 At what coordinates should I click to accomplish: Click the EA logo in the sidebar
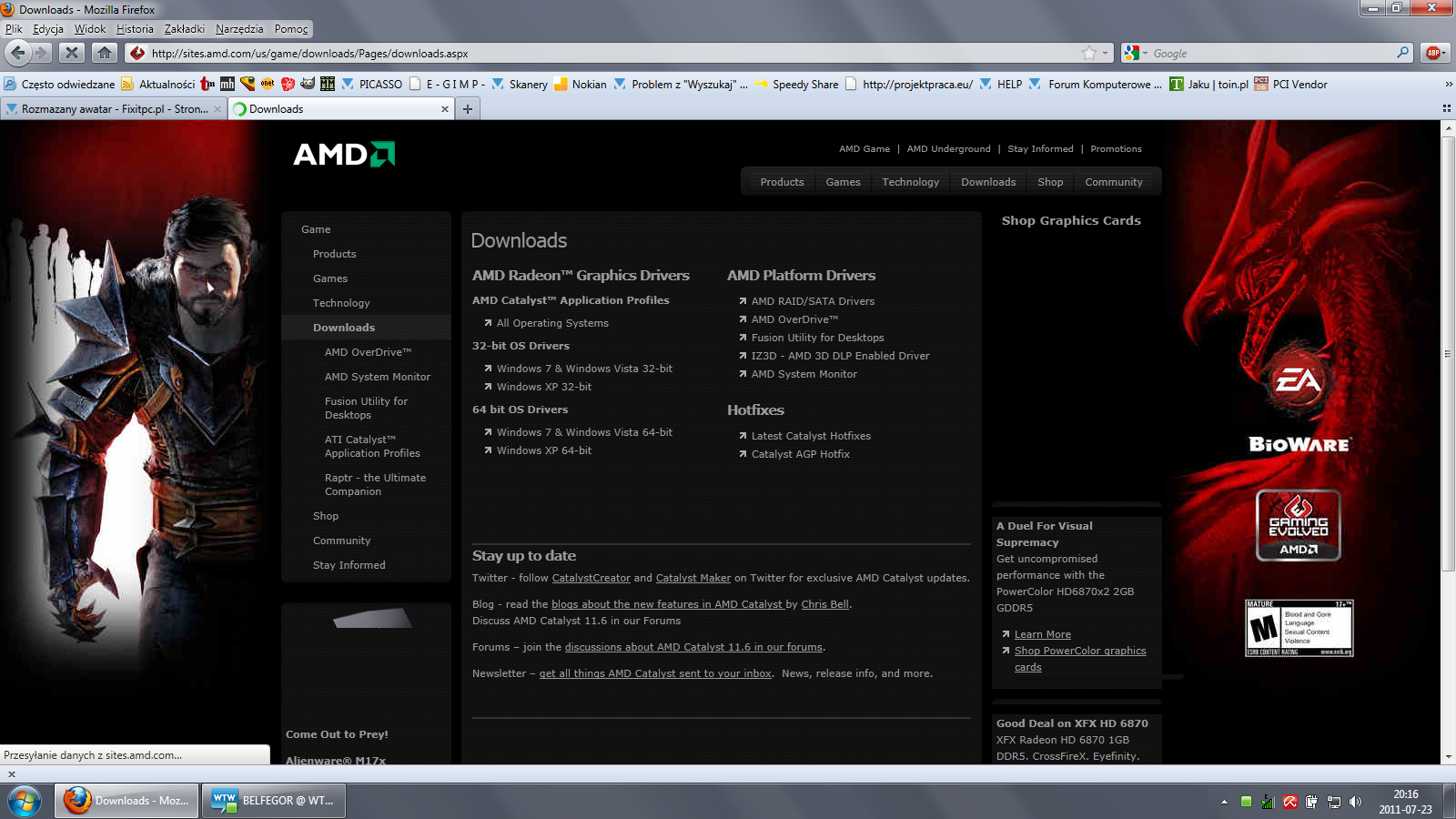(1298, 379)
